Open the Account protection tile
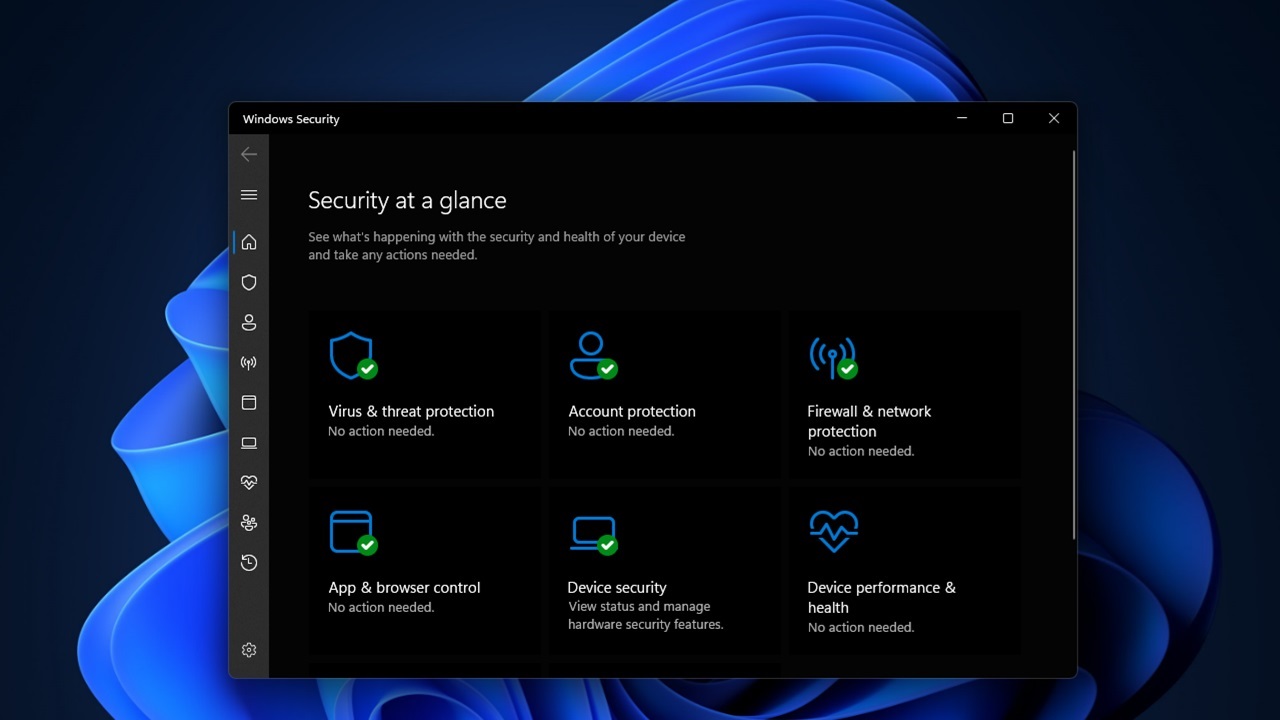The image size is (1280, 720). [664, 393]
